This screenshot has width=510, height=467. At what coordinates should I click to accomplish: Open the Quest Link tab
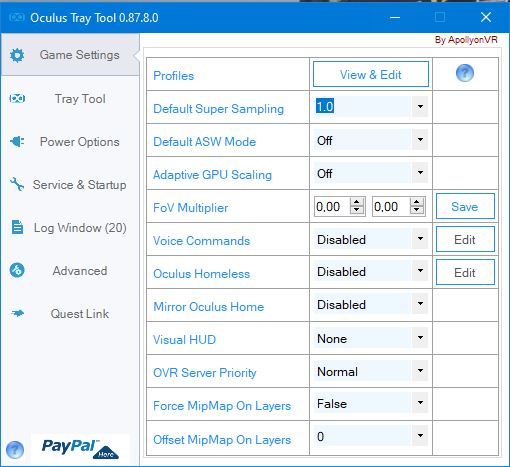[70, 314]
